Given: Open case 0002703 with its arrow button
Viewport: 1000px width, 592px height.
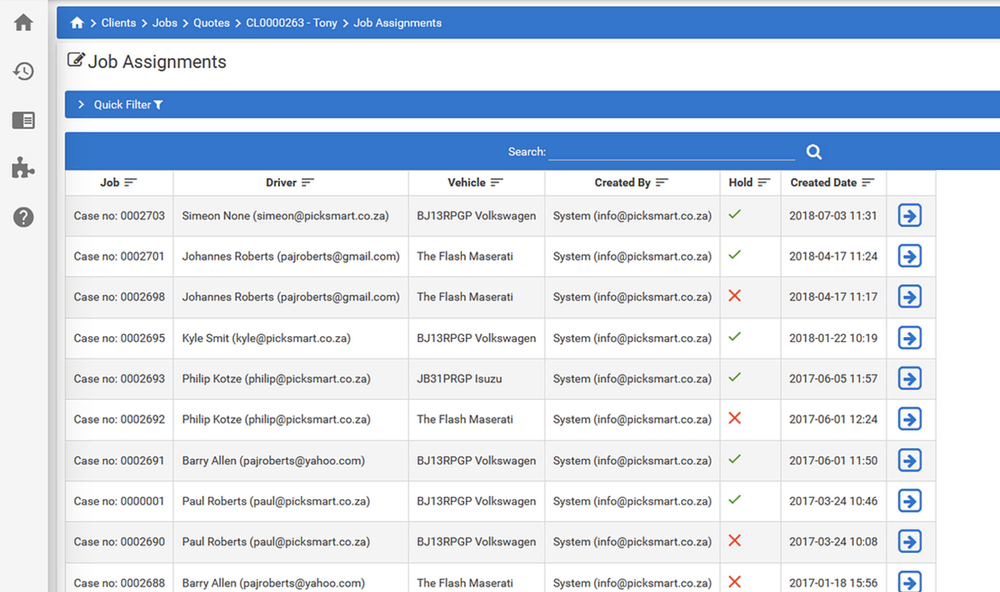Looking at the screenshot, I should (x=909, y=216).
